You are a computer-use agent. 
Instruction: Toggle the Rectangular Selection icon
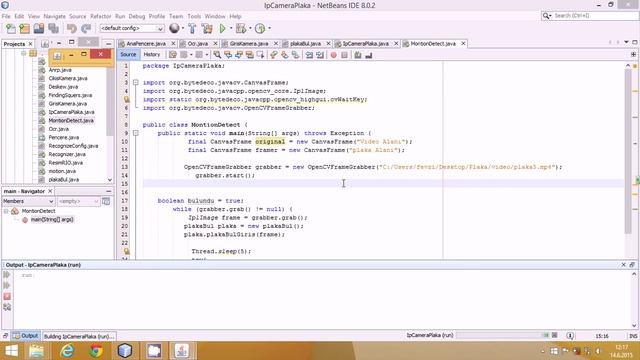tap(260, 55)
